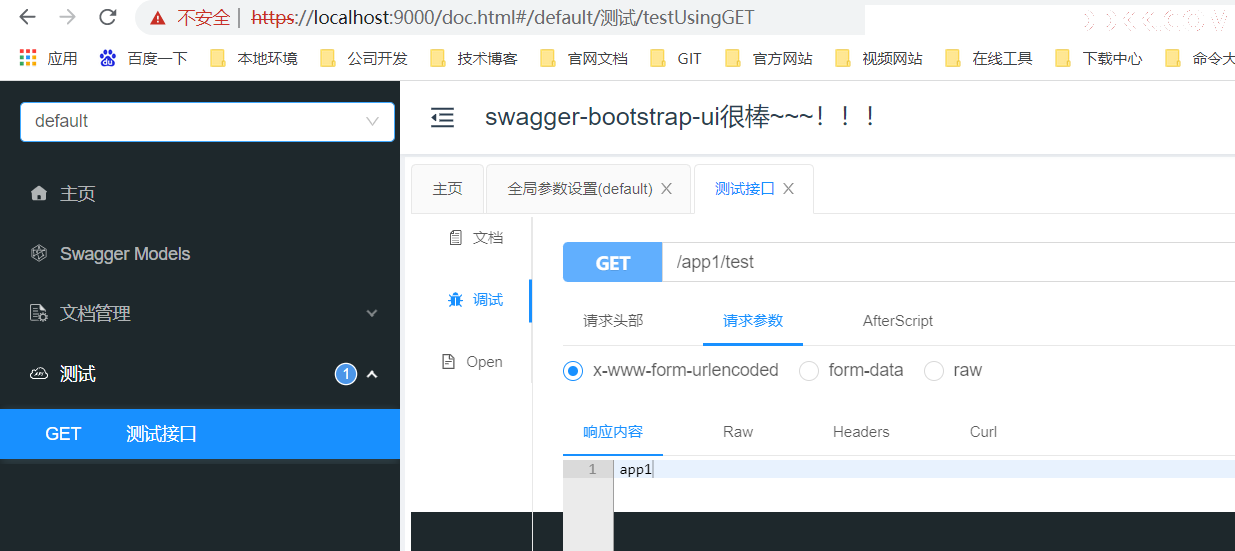Switch to the 全局参数设置(default) tab
The width and height of the screenshot is (1235, 551).
580,189
